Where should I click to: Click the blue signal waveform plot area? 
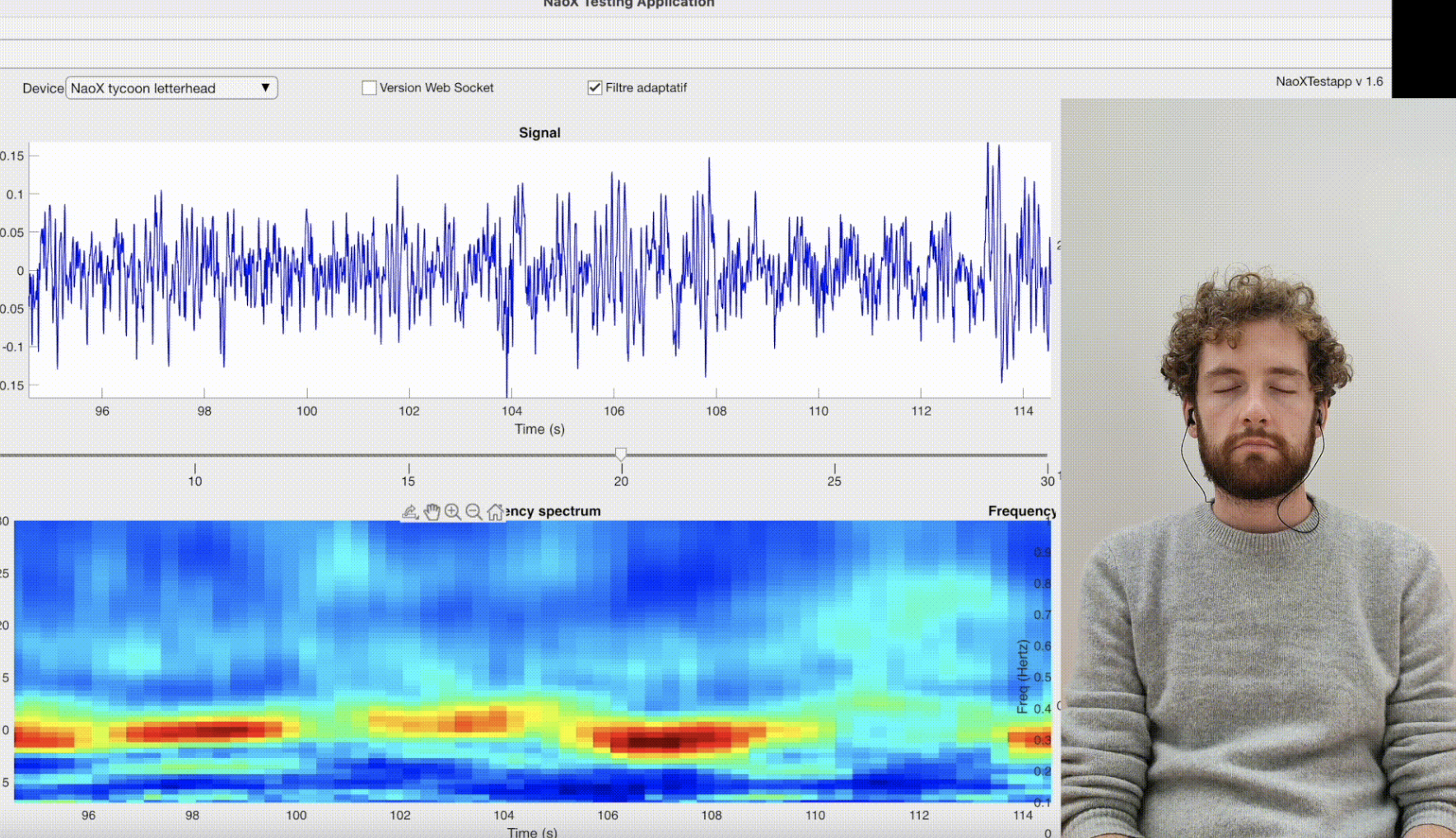539,270
